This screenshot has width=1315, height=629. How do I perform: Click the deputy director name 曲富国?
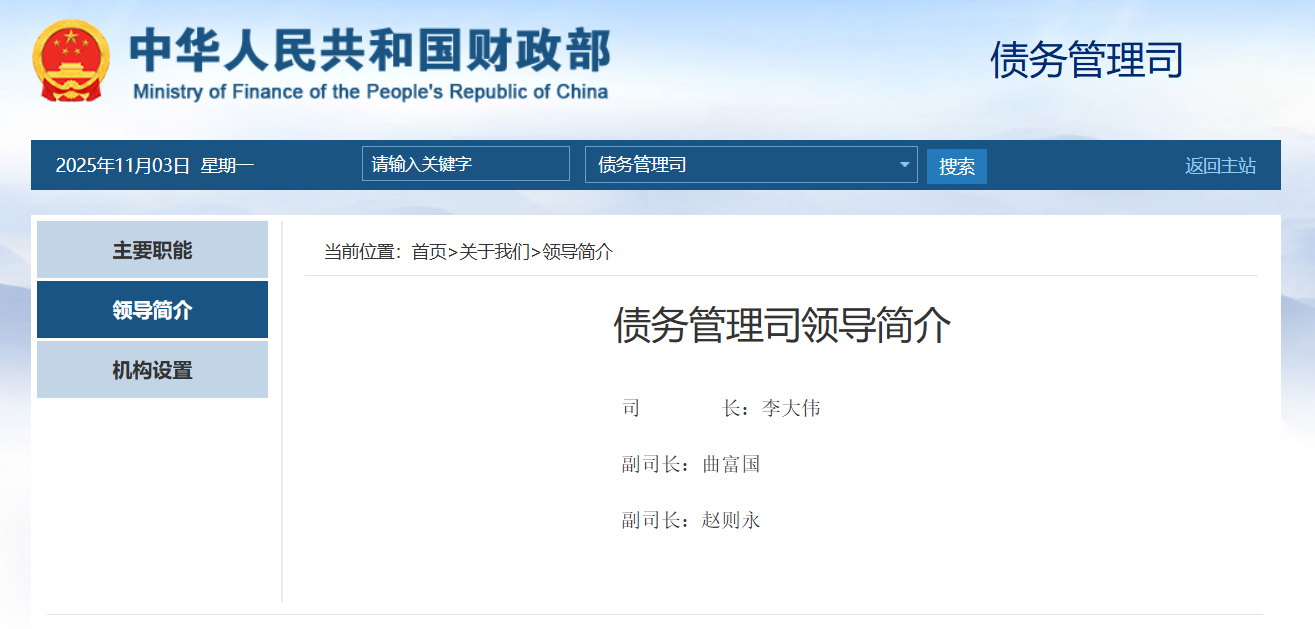(x=731, y=465)
